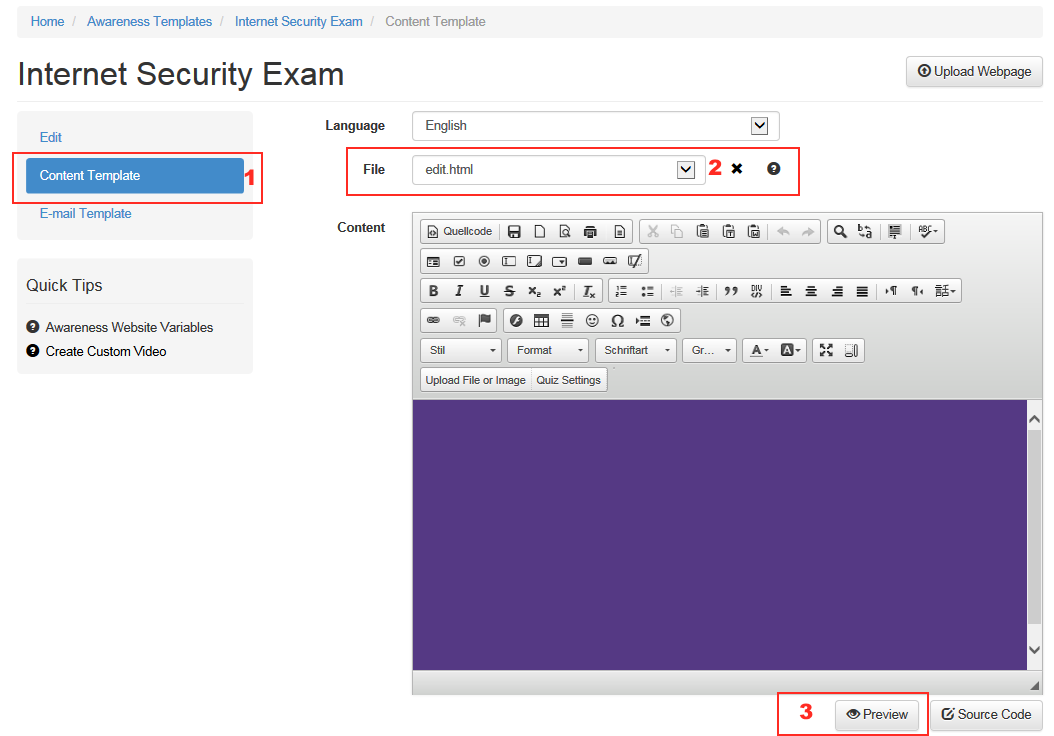Center align text
Screen dimensions: 1054x736
click(x=811, y=291)
